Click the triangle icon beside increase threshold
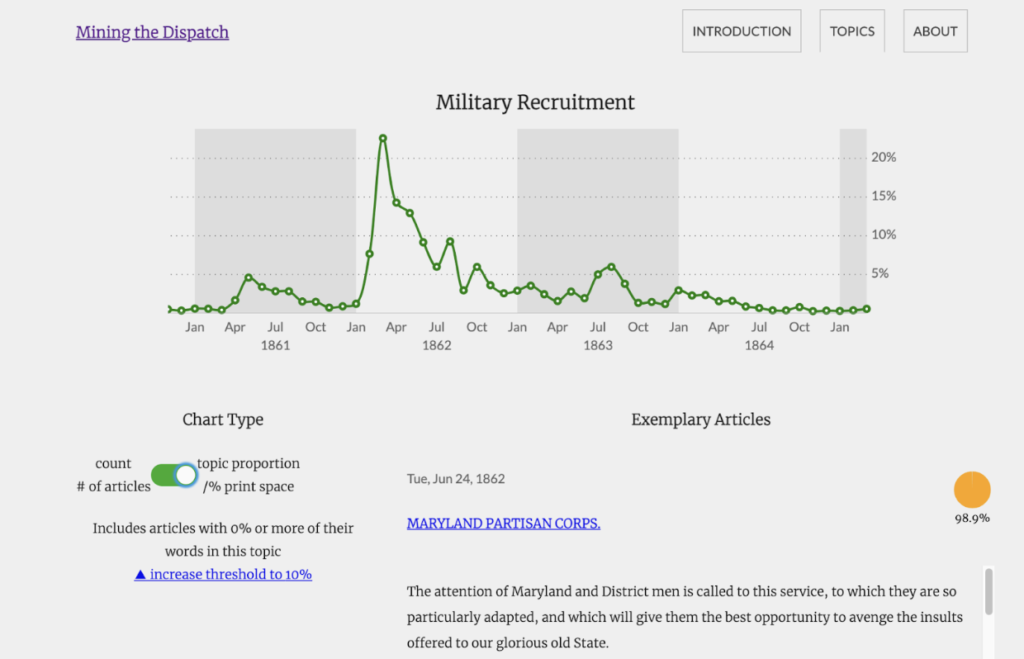 pyautogui.click(x=140, y=575)
